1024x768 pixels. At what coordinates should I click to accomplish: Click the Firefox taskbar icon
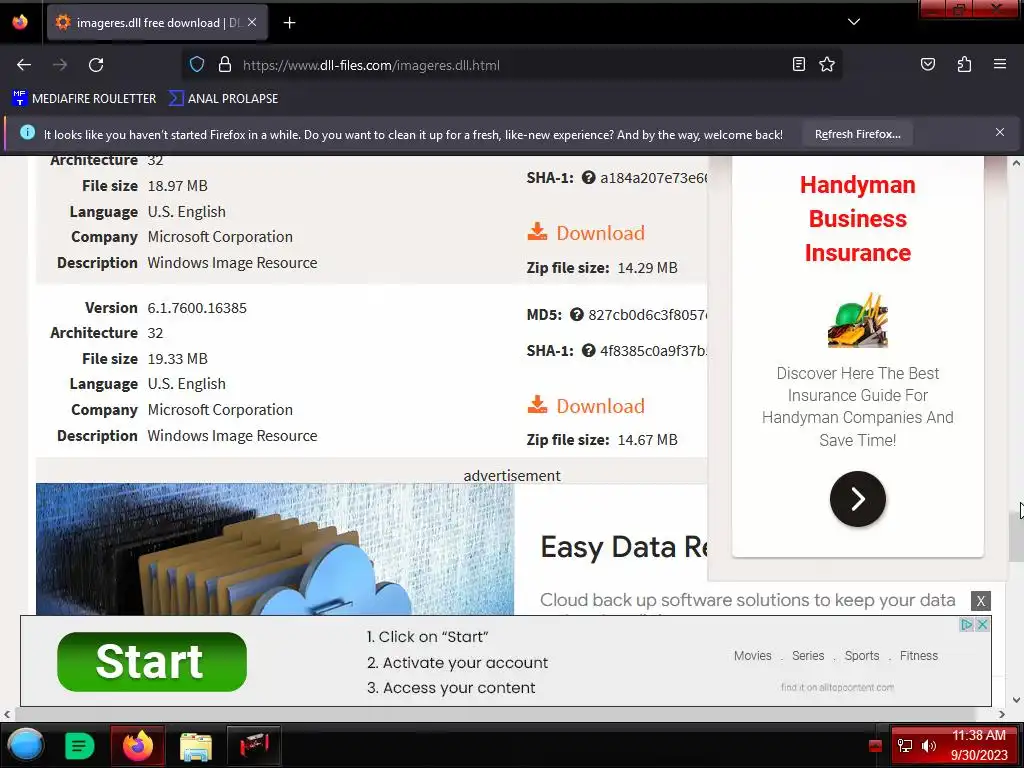point(138,745)
